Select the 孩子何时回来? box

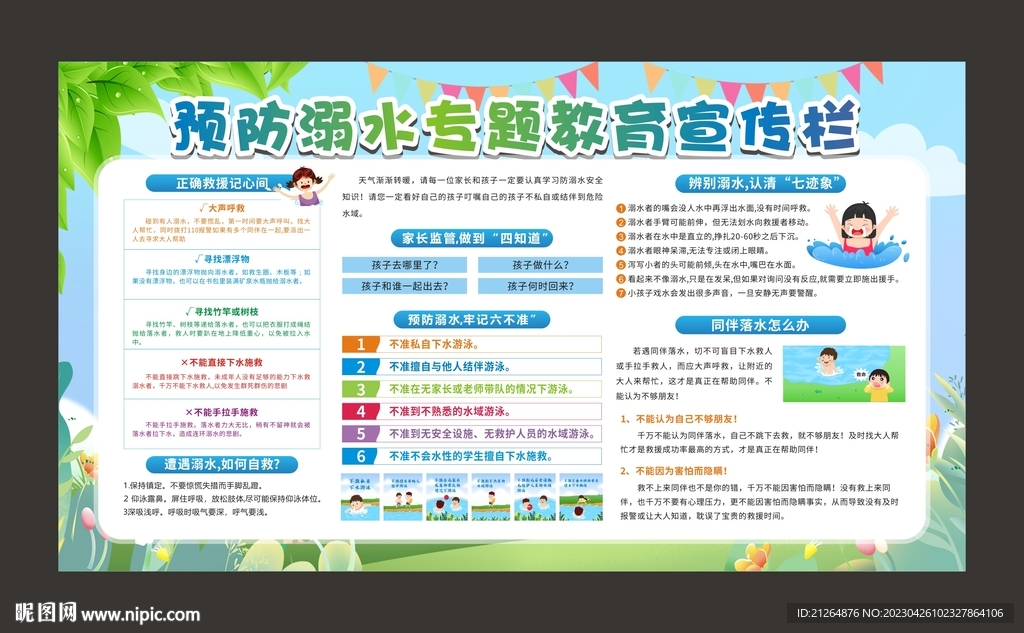pos(540,286)
